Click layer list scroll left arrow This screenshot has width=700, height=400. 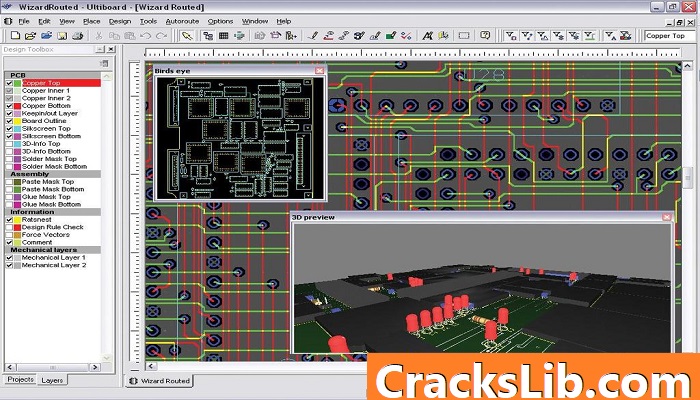[11, 367]
